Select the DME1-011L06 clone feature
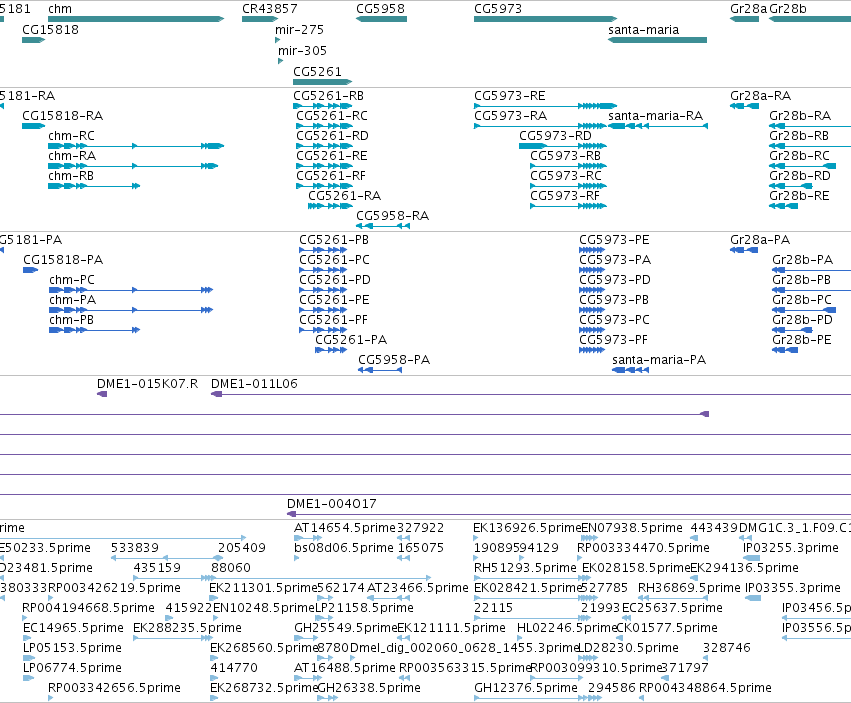Screen dimensions: 851x703 click(531, 394)
